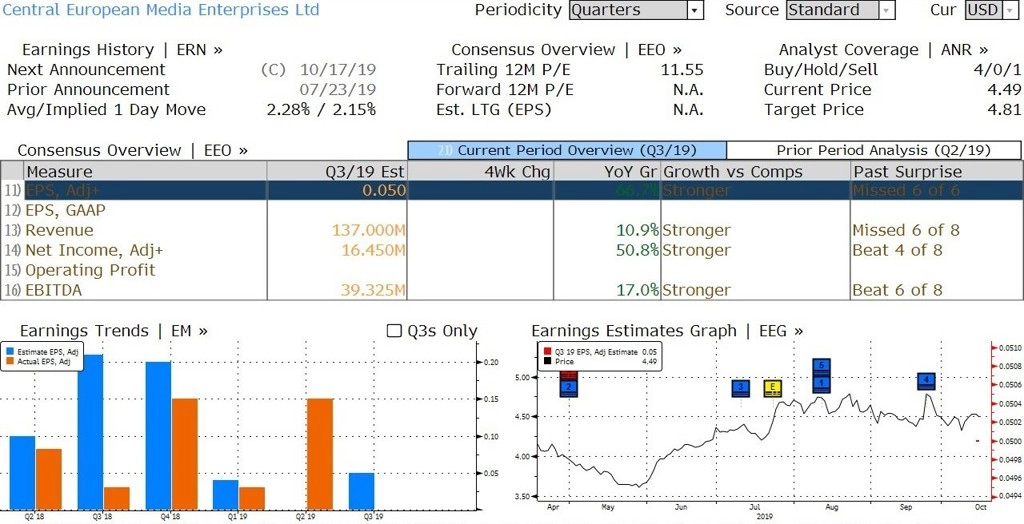Click Trailing 12M P/E value 11.55
This screenshot has height=524, width=1024.
[x=682, y=70]
